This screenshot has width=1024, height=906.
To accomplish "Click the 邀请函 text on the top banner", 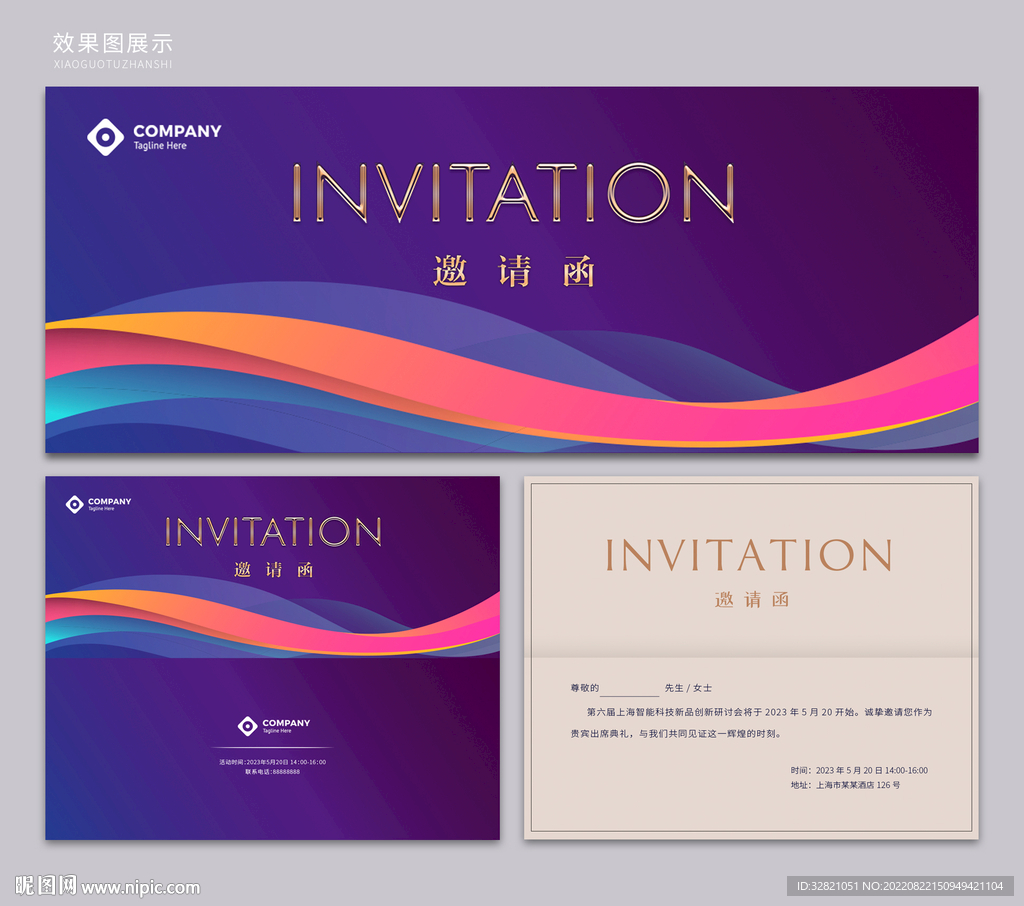I will coord(514,271).
